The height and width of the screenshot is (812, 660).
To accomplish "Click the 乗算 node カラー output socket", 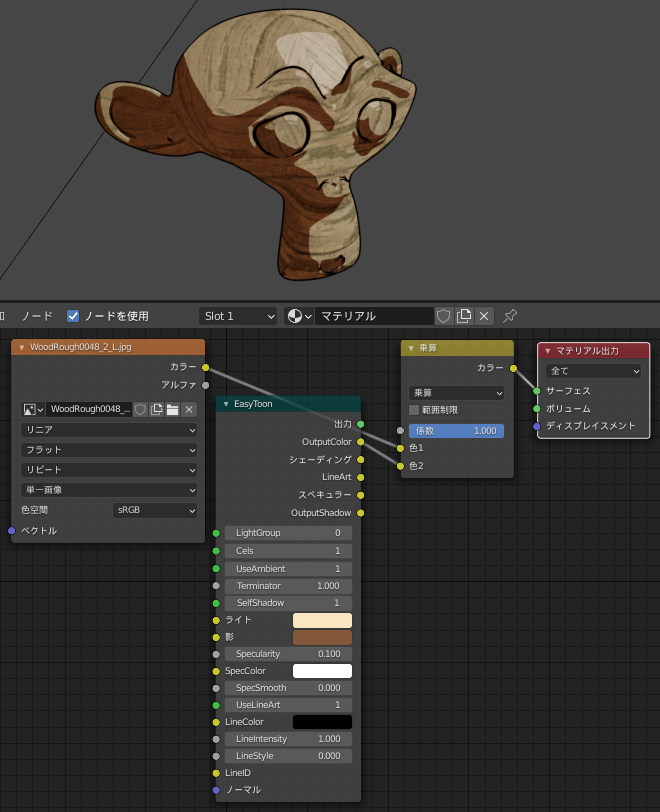I will [513, 368].
